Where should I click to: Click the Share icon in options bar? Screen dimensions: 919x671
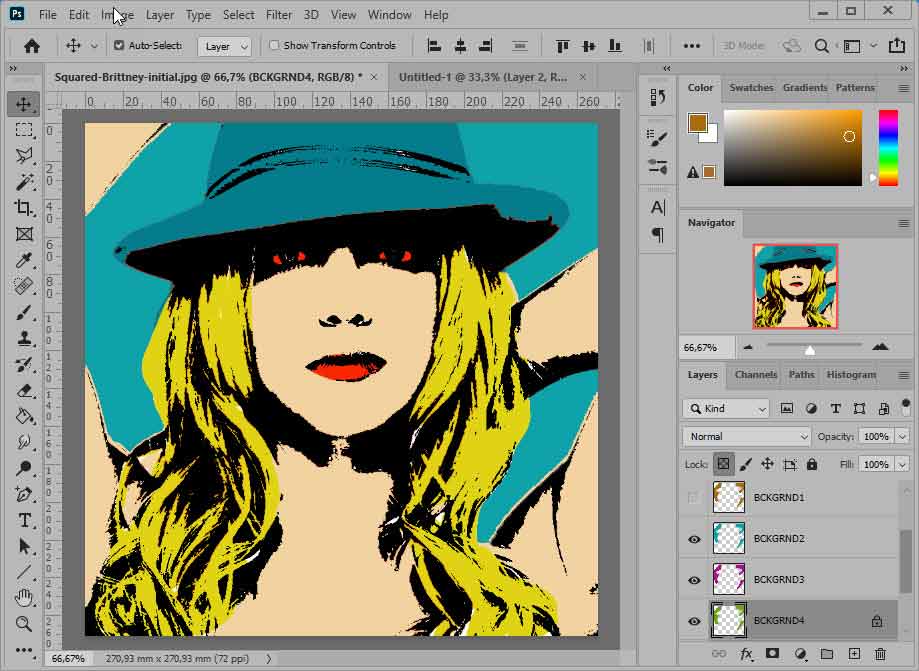point(897,46)
